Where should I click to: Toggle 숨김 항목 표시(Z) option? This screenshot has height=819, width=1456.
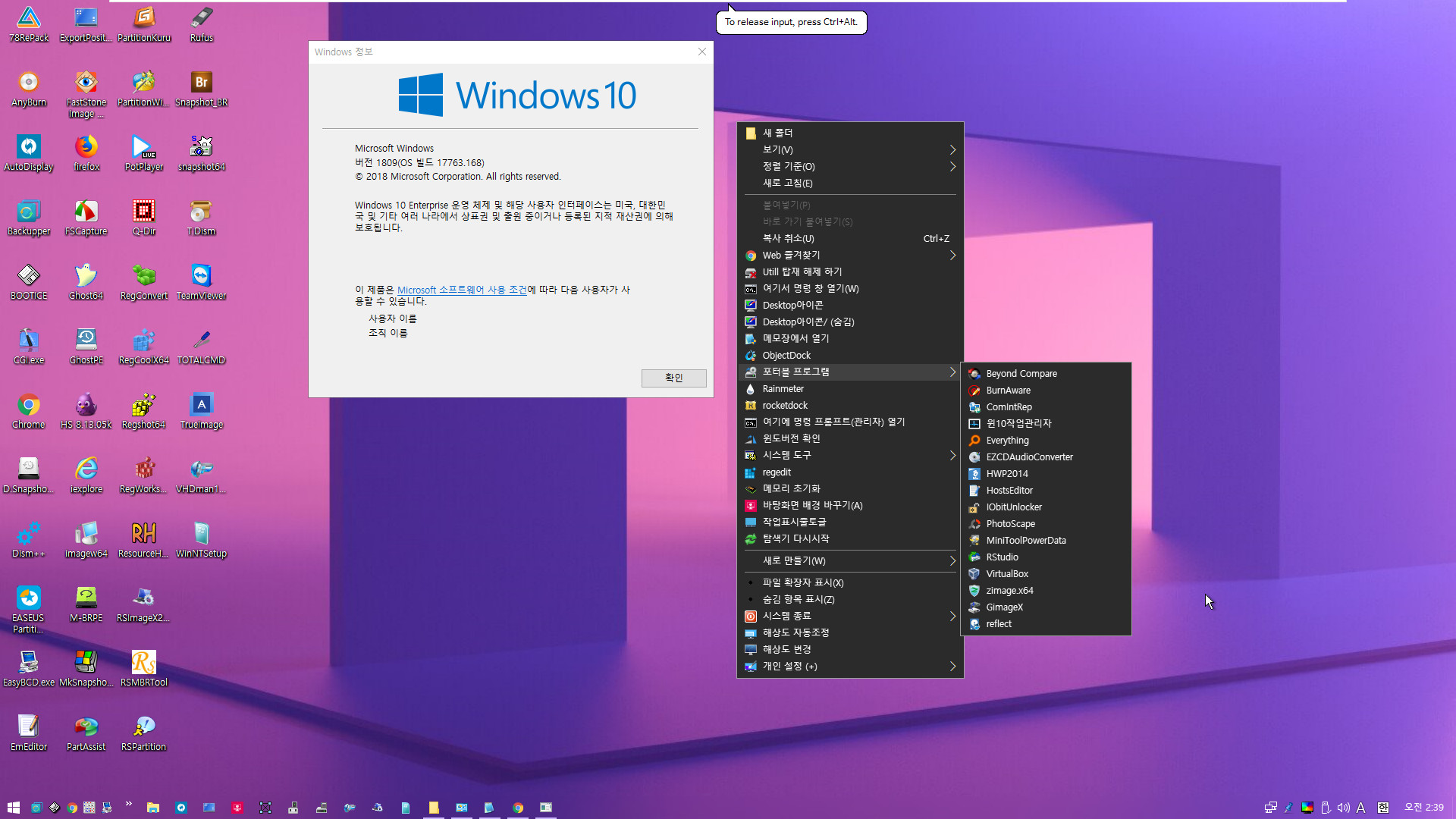tap(850, 599)
